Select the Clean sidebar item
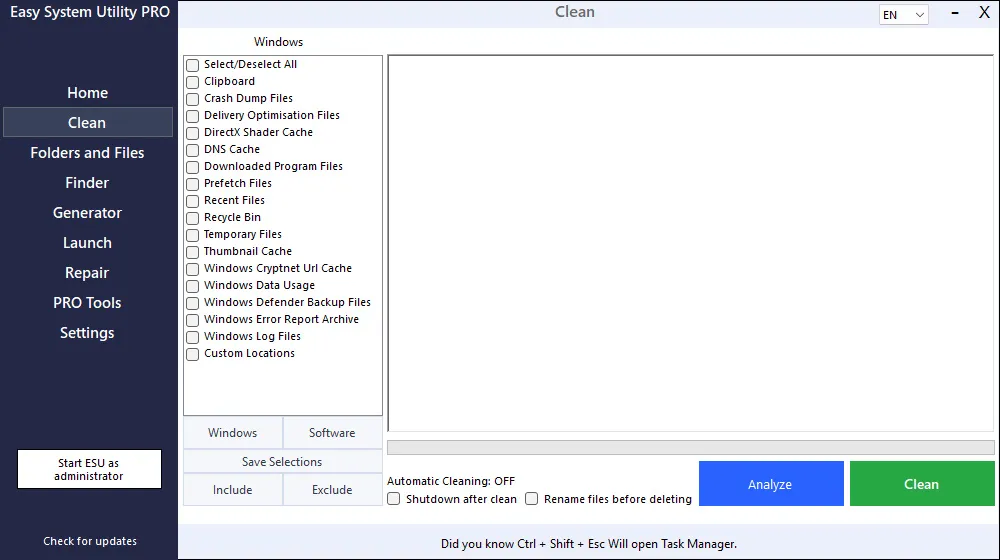 [x=87, y=122]
